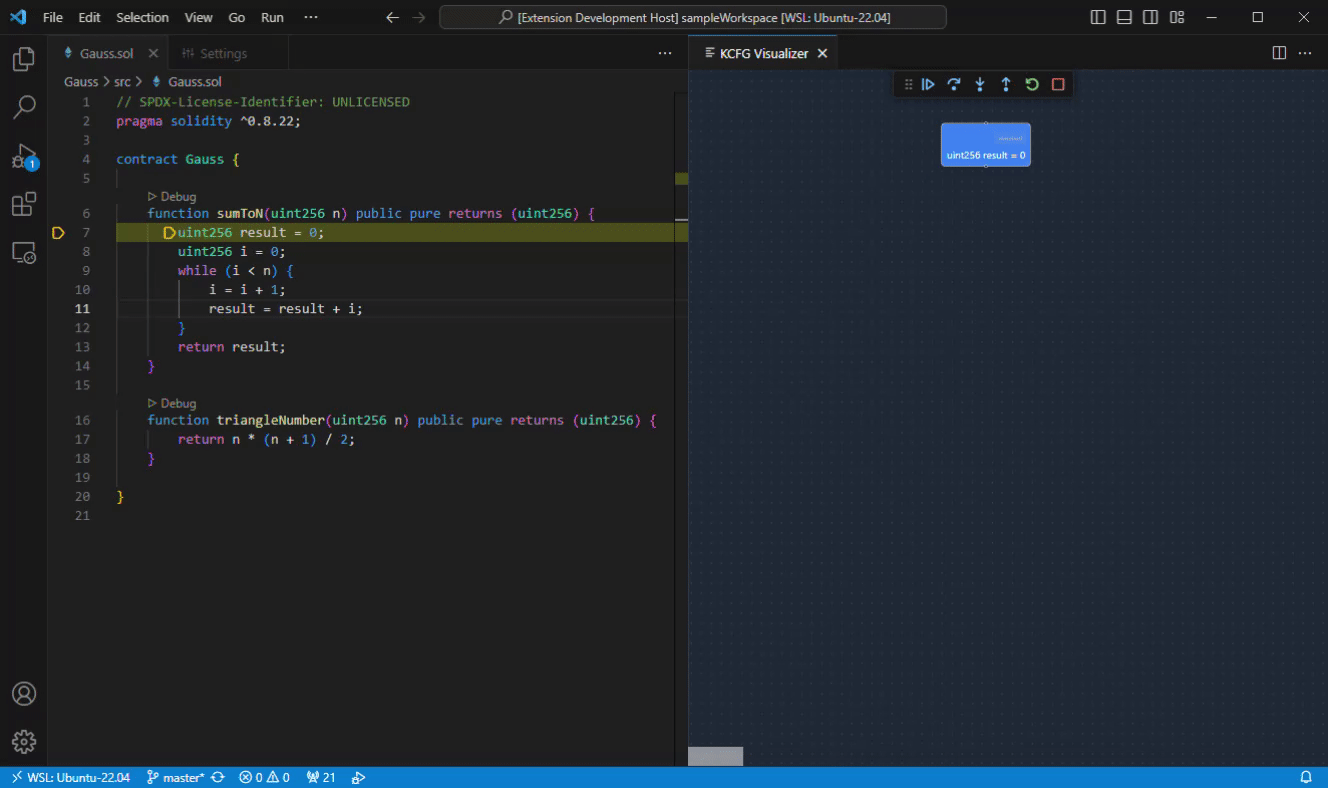This screenshot has width=1328, height=788.
Task: Open the Manage gear menu
Action: 24,741
